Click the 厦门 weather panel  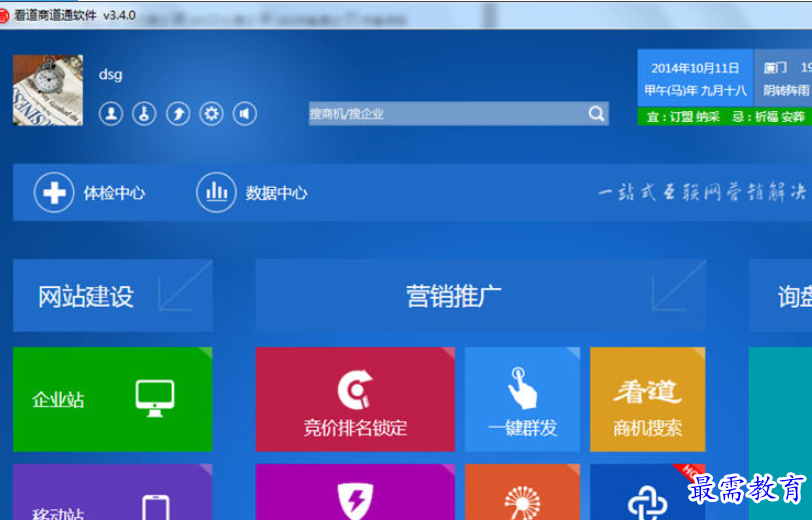tap(783, 78)
